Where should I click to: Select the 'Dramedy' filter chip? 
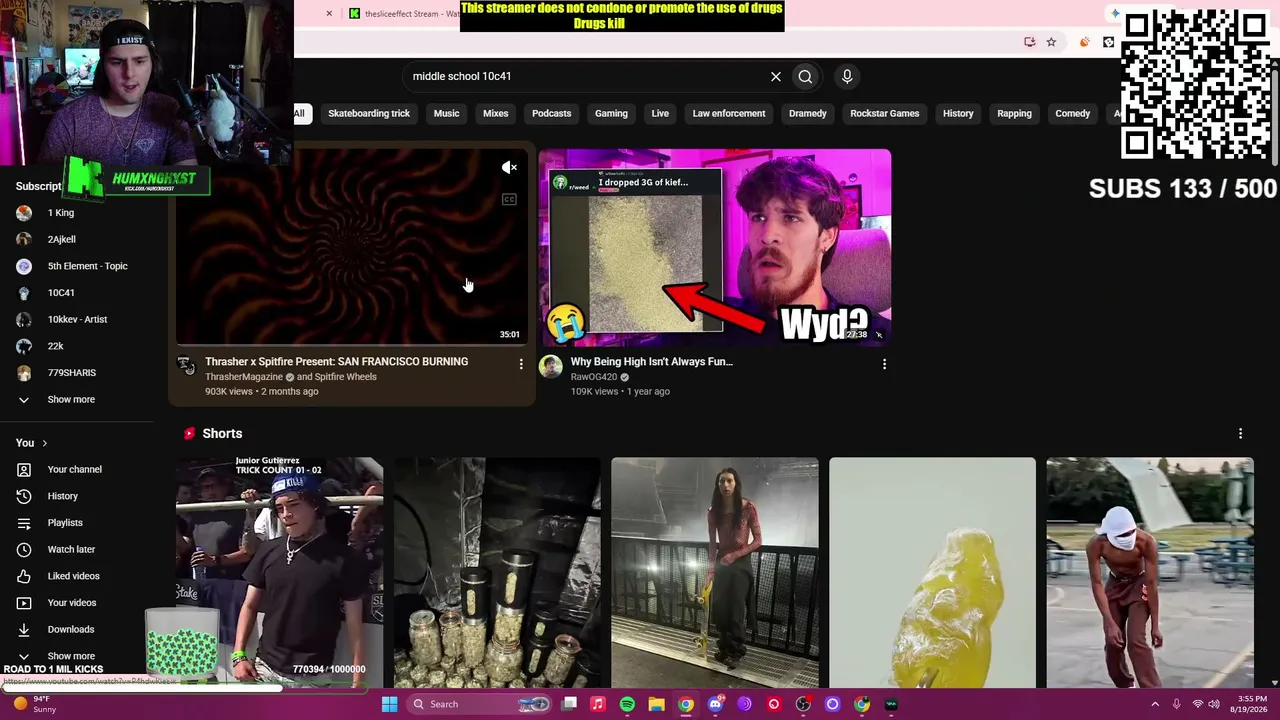point(808,113)
